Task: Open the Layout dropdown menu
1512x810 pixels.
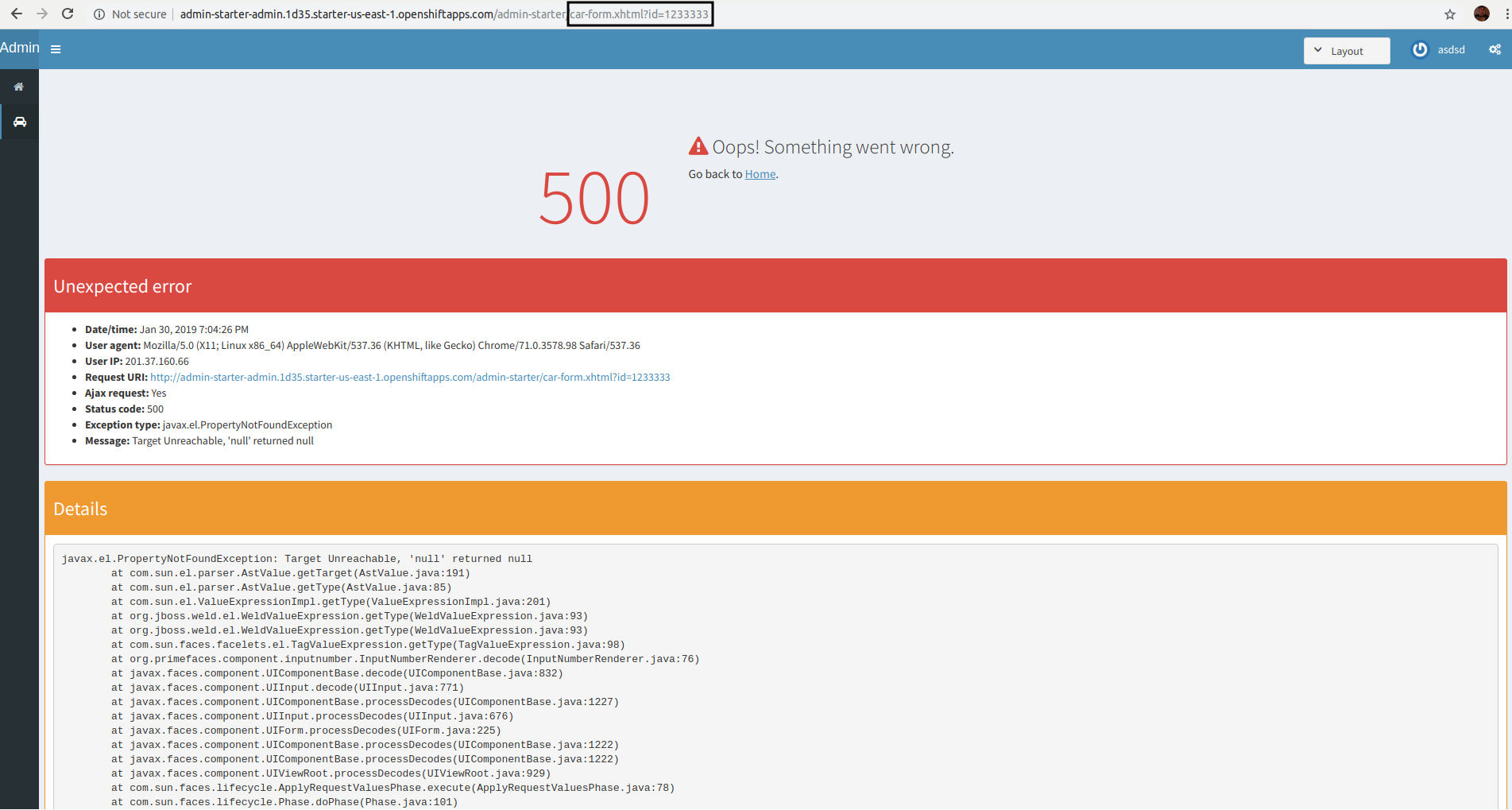Action: [1346, 50]
